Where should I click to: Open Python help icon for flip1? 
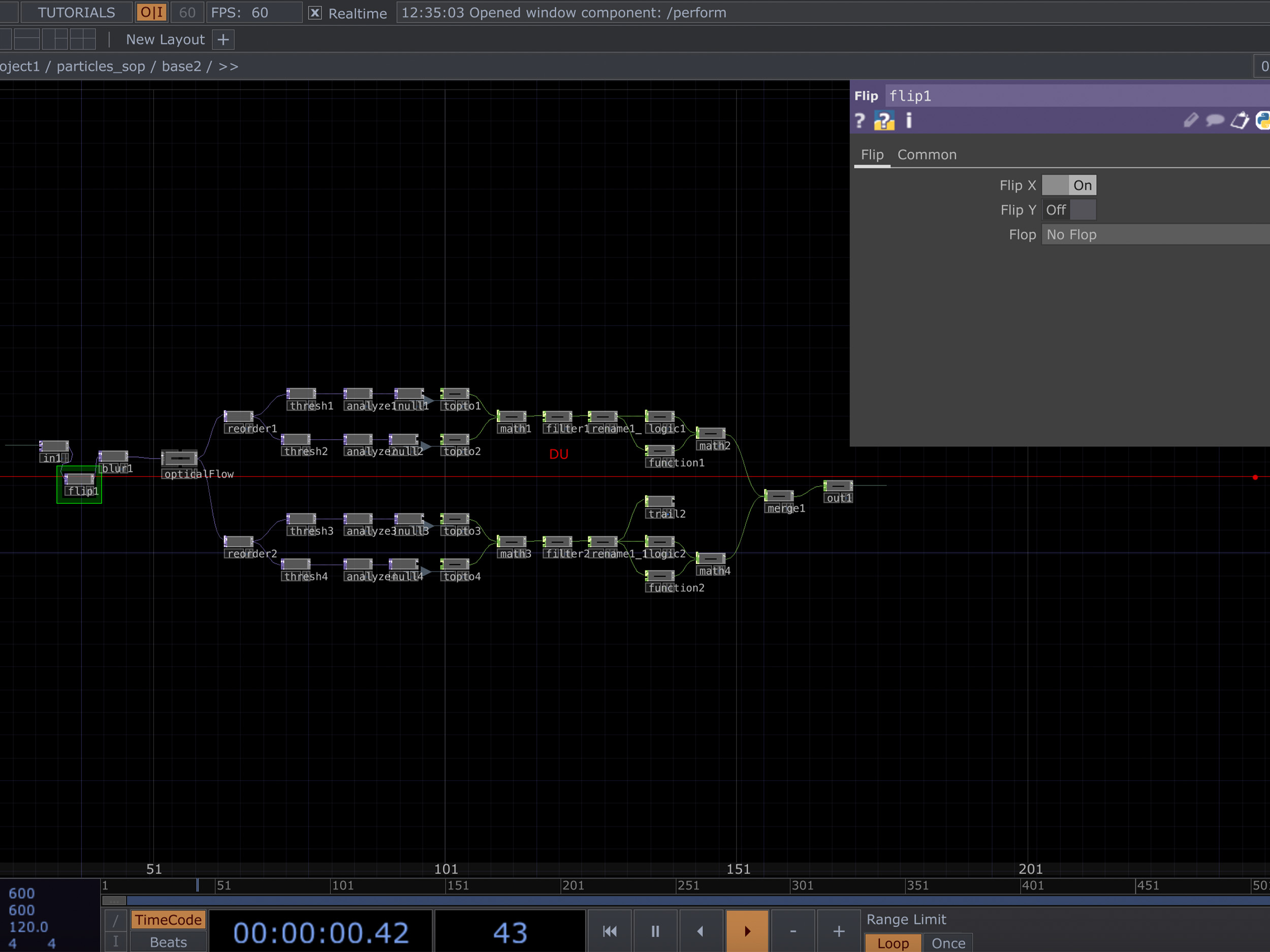coord(884,121)
